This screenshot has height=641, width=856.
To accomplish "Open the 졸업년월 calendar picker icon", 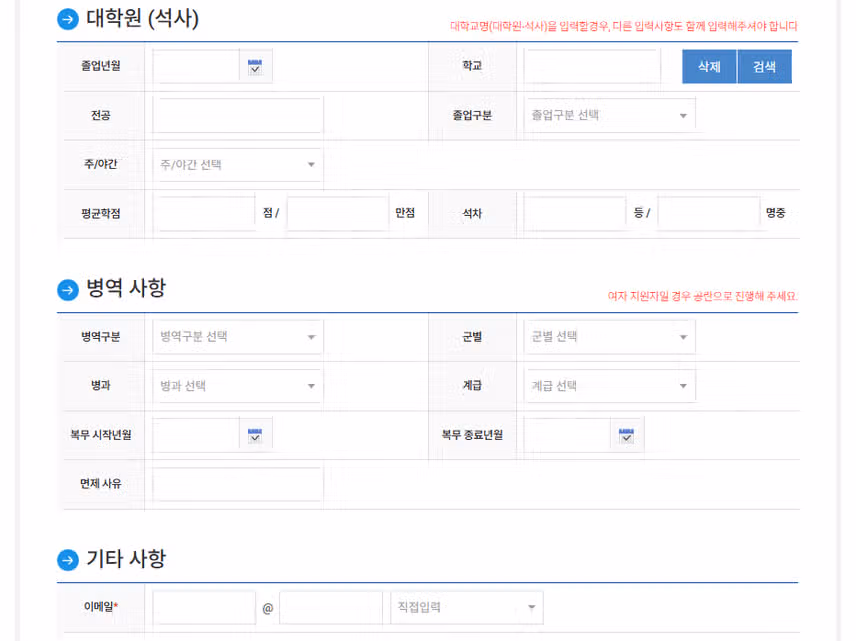I will tap(255, 66).
